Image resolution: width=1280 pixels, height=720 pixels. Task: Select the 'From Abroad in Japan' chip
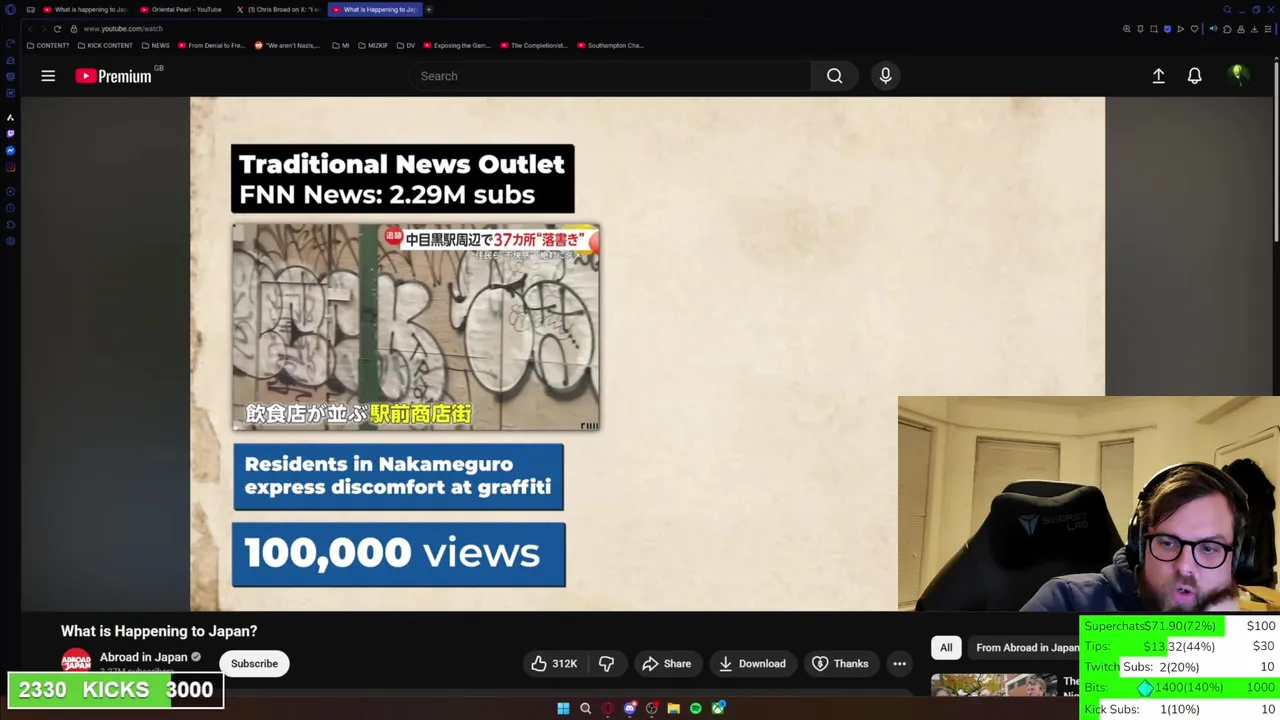(x=1026, y=648)
